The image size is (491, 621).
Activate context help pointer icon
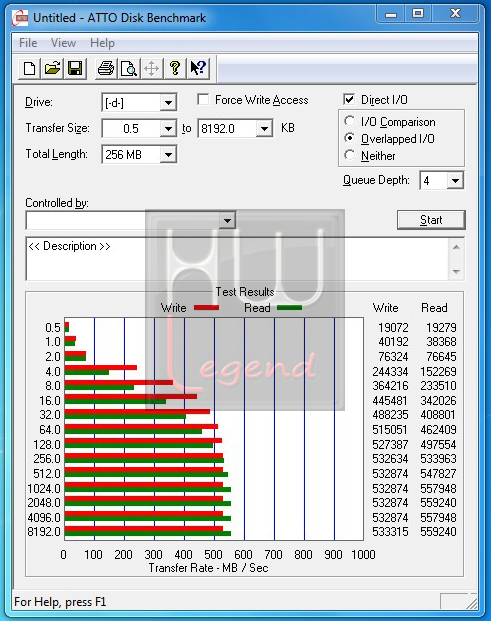pos(198,68)
